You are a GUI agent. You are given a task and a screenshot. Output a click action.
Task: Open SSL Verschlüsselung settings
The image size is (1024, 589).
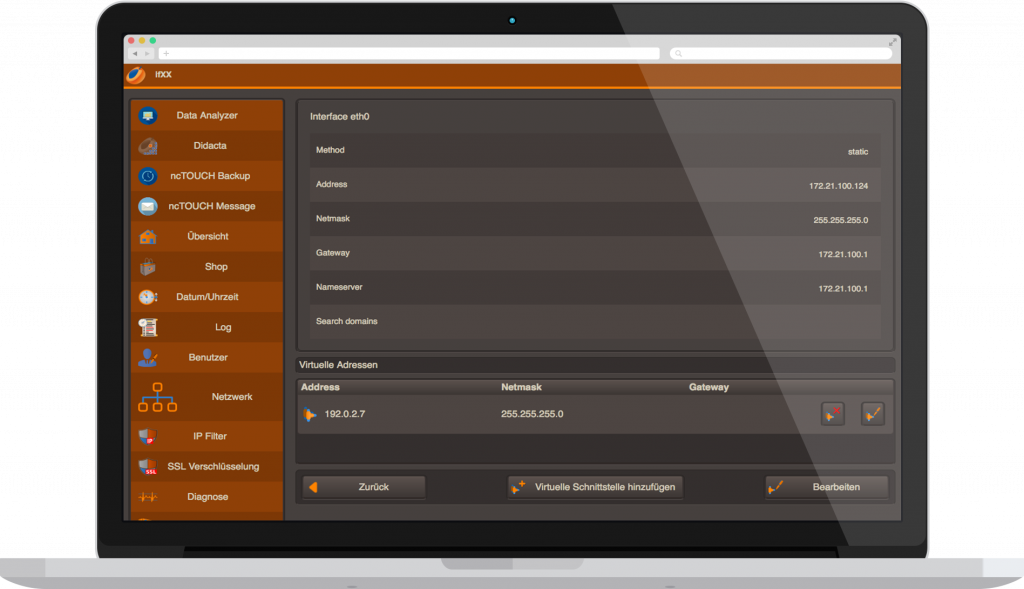pyautogui.click(x=207, y=467)
